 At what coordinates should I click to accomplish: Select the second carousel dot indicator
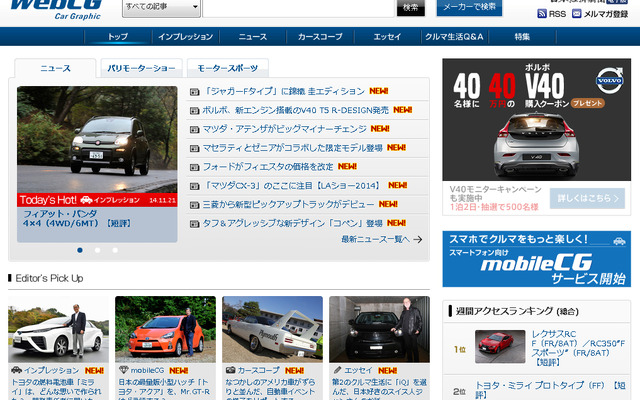tap(98, 250)
